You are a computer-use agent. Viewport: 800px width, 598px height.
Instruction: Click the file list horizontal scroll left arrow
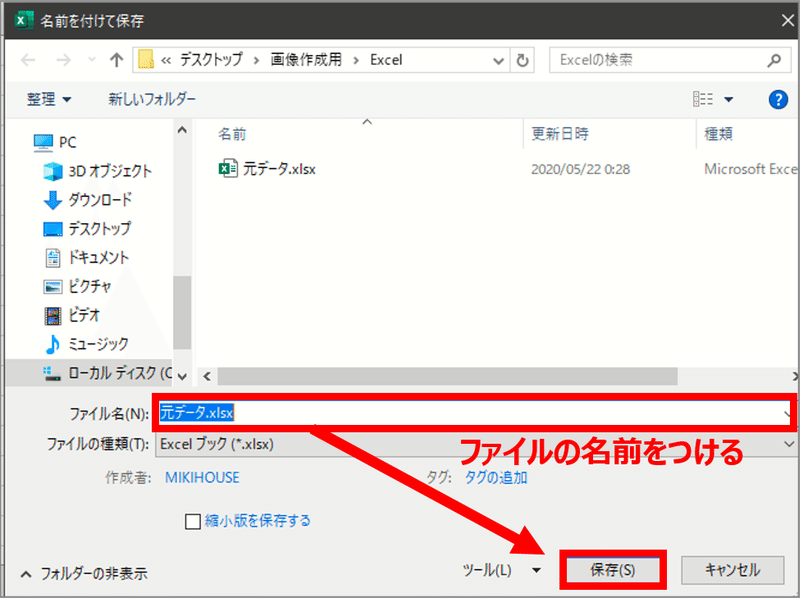[x=207, y=377]
